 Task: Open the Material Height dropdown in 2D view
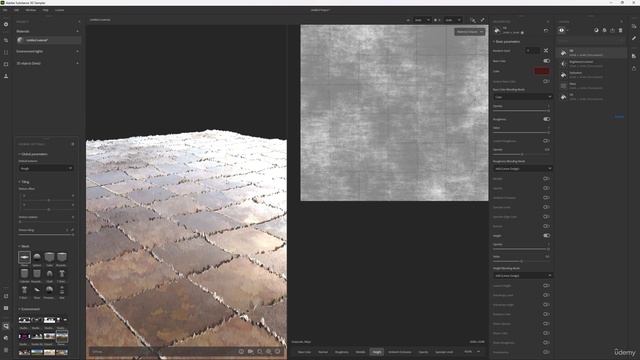pos(469,31)
